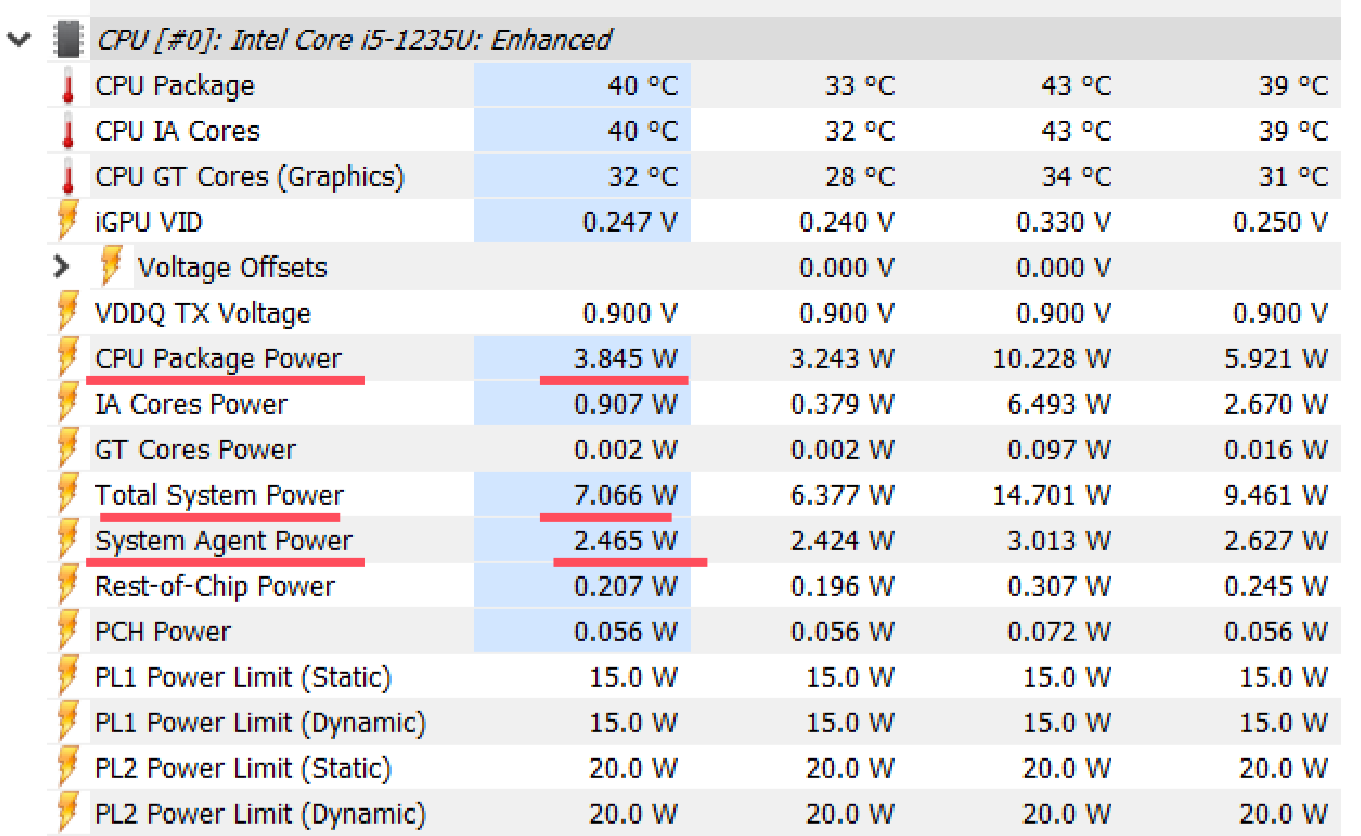Click lightning icon beside PCH Power

tap(68, 631)
